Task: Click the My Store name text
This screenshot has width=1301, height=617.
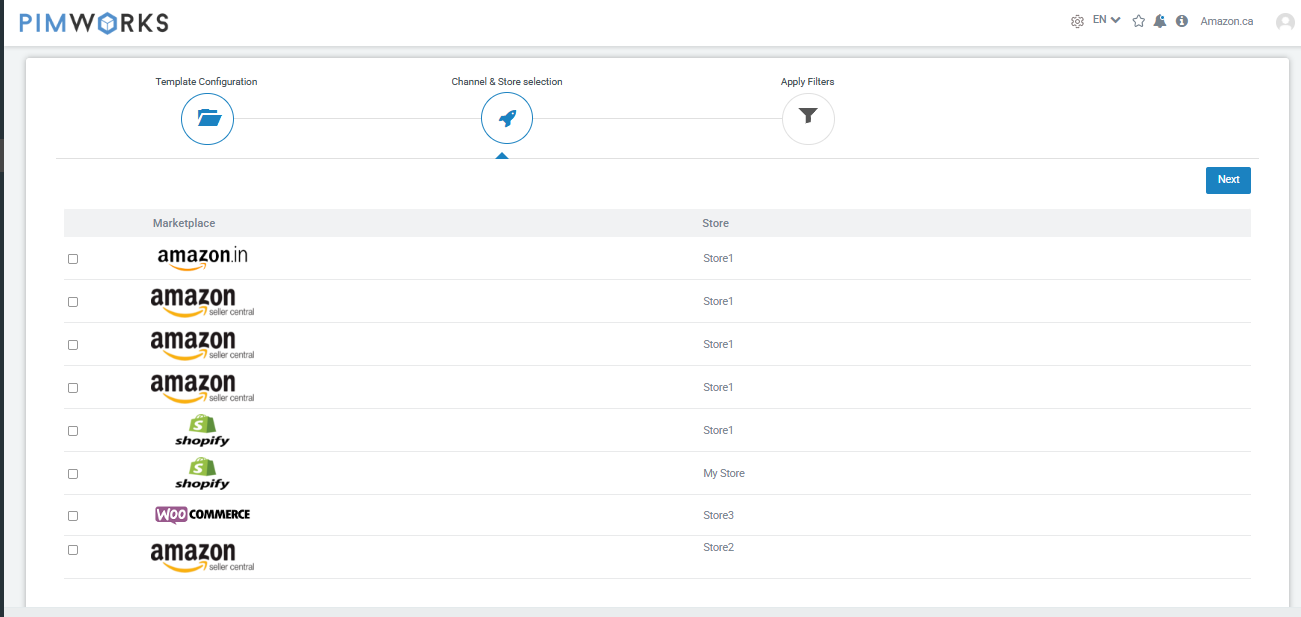Action: click(724, 474)
